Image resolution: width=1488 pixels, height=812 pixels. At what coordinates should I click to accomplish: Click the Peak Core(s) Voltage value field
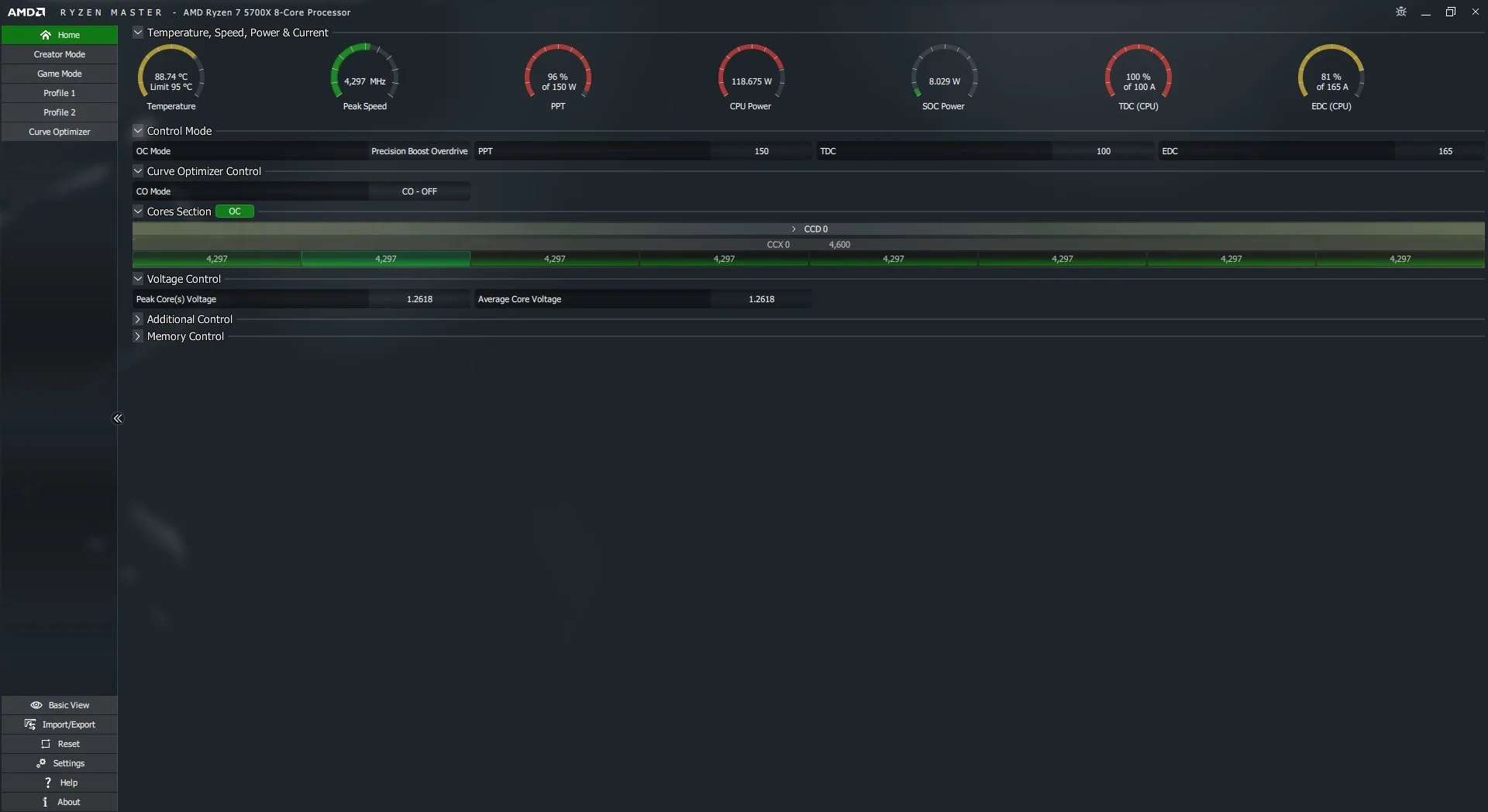[419, 299]
